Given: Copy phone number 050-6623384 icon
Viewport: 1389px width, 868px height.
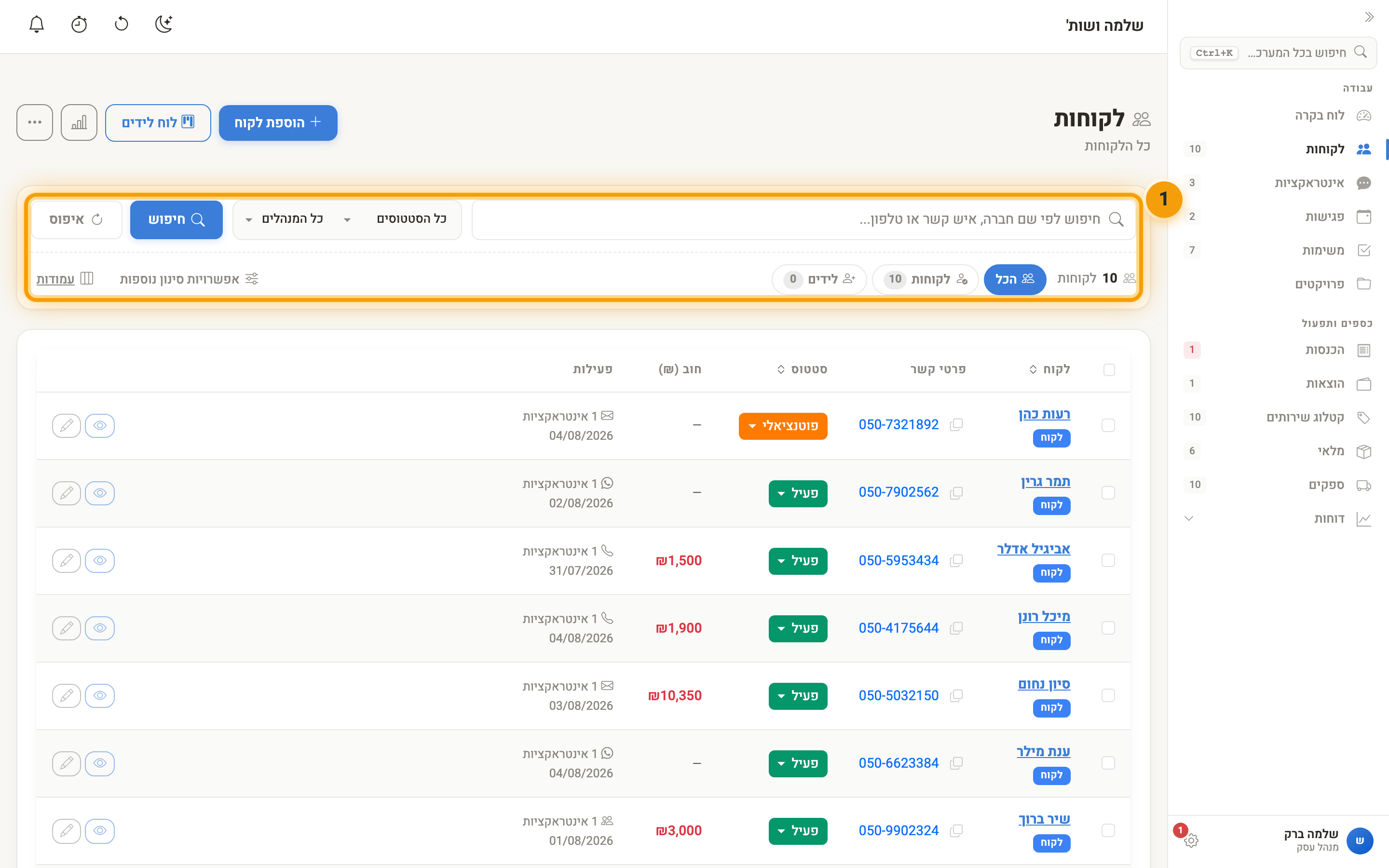Looking at the screenshot, I should (x=956, y=763).
